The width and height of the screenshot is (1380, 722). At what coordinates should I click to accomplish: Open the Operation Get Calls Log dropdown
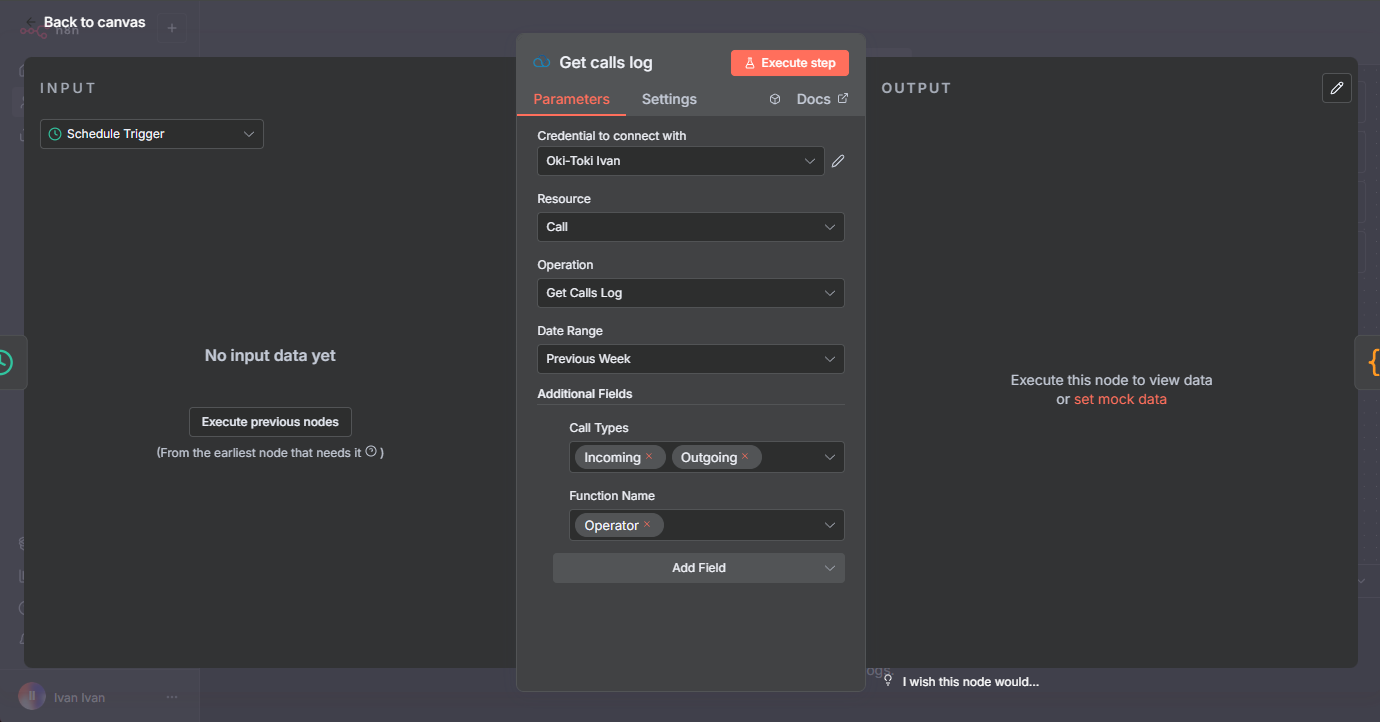(690, 293)
